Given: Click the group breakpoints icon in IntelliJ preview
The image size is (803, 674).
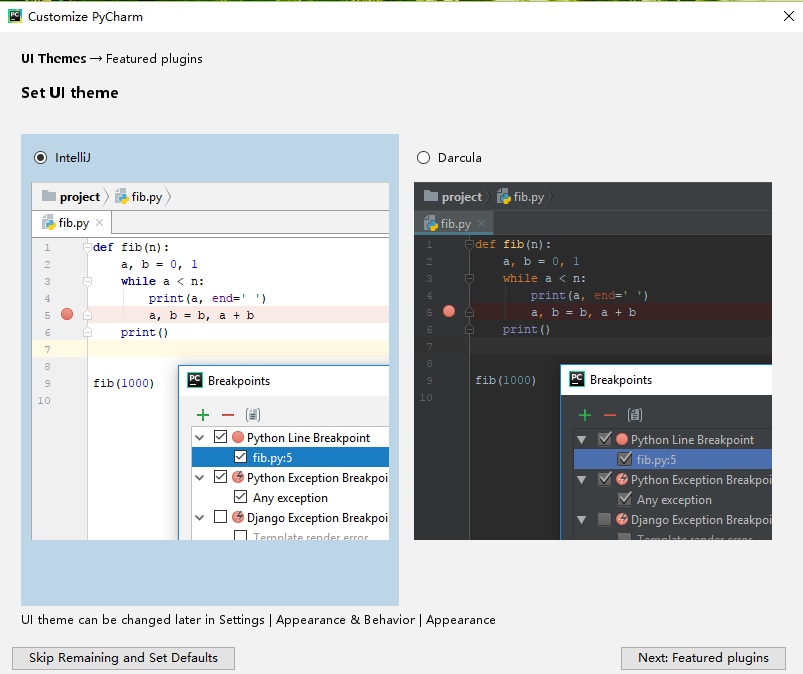Looking at the screenshot, I should tap(253, 414).
